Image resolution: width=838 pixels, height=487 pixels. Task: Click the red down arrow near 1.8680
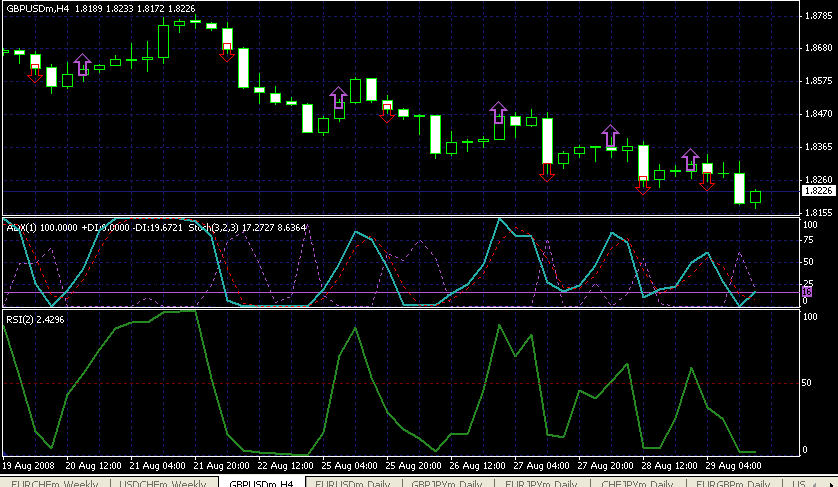pos(227,52)
